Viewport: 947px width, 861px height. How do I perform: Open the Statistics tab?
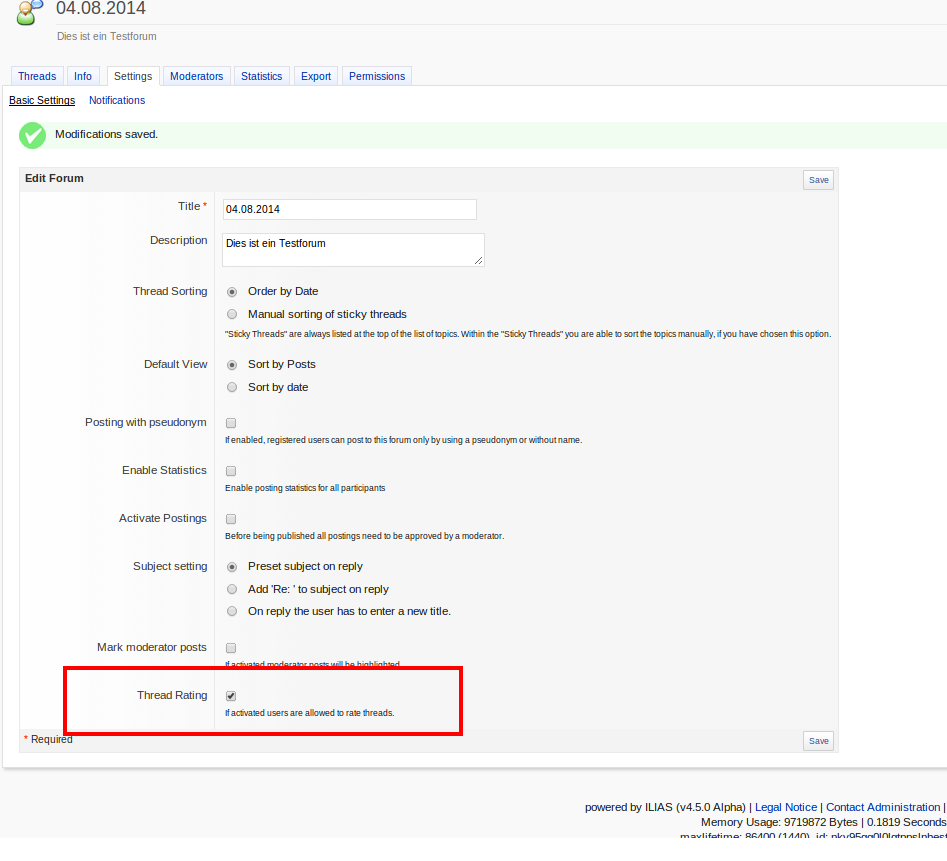click(x=261, y=76)
